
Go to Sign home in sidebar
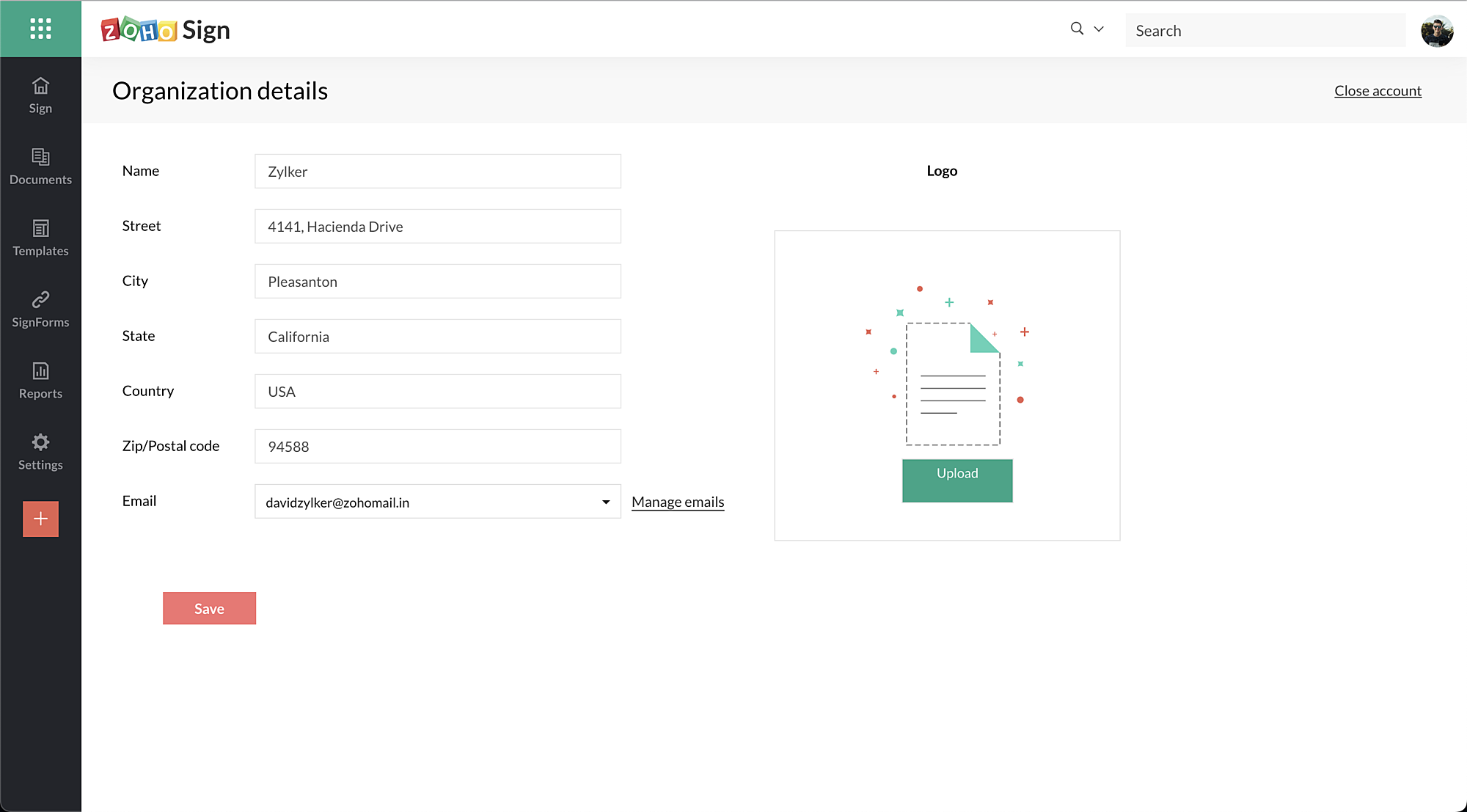40,95
